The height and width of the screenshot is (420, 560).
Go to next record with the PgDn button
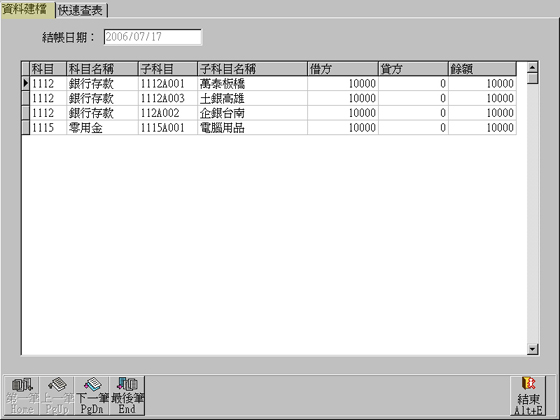[92, 395]
